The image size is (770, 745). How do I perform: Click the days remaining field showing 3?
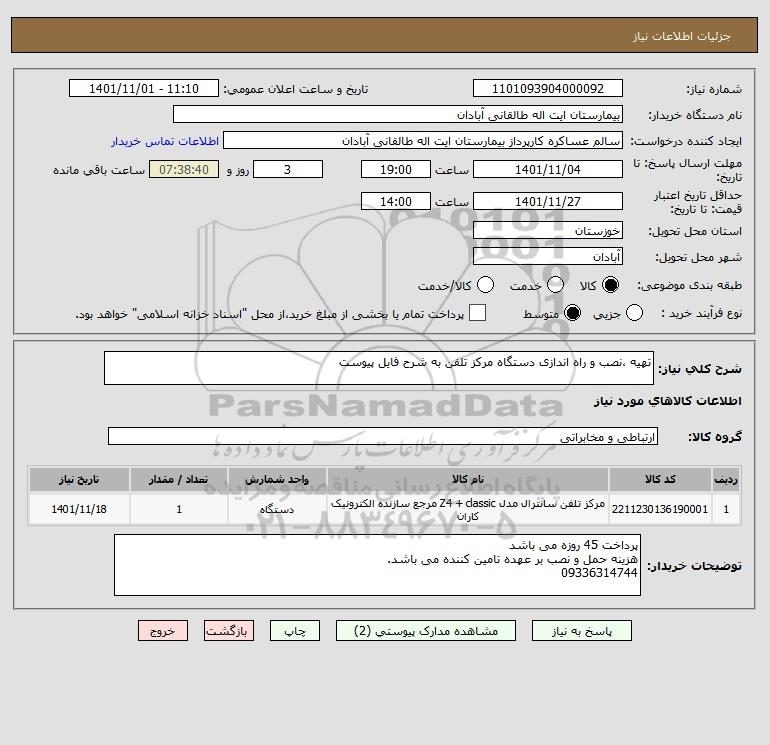pos(288,169)
